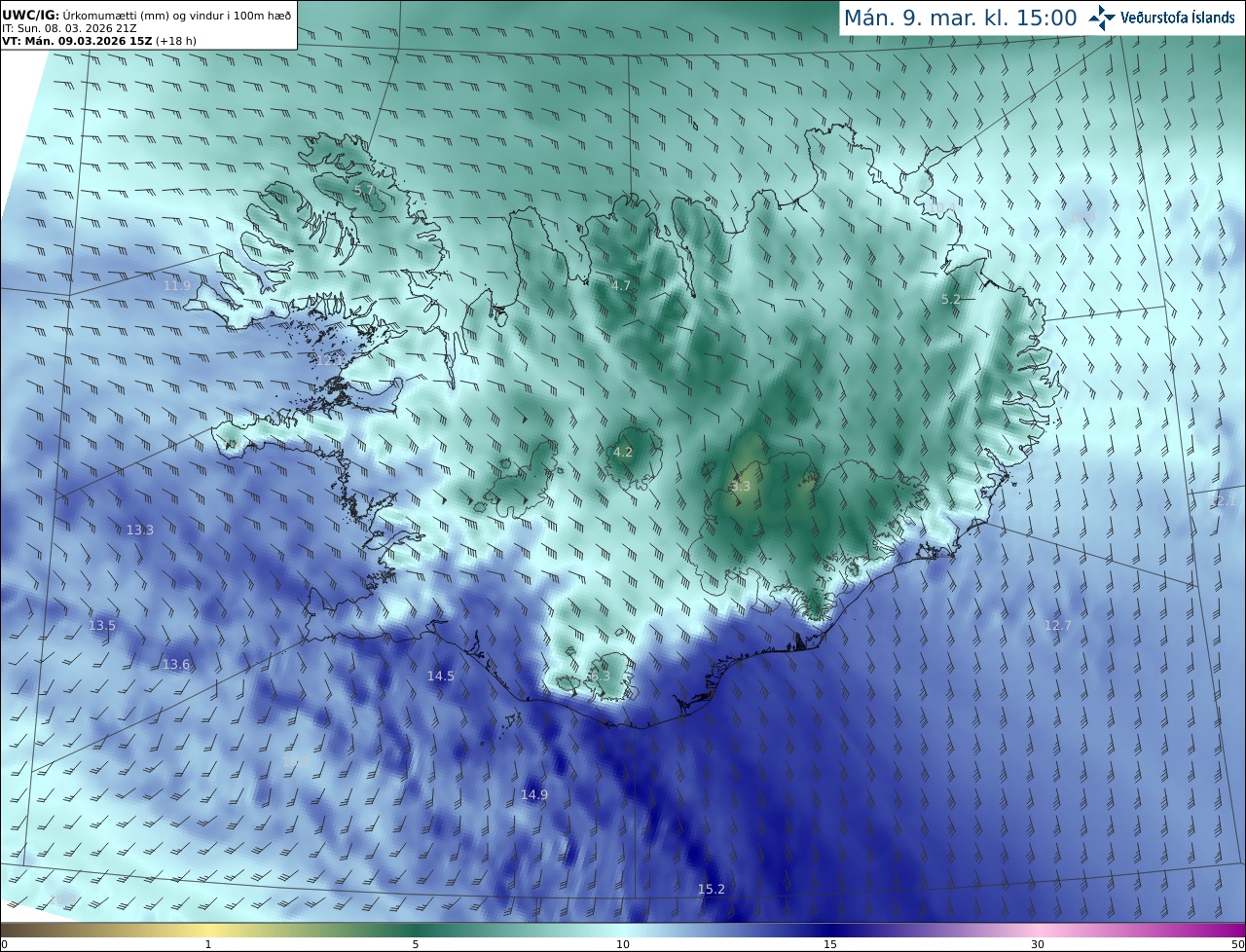
Task: Click the 1 tick on the colorbar
Action: pos(208,944)
